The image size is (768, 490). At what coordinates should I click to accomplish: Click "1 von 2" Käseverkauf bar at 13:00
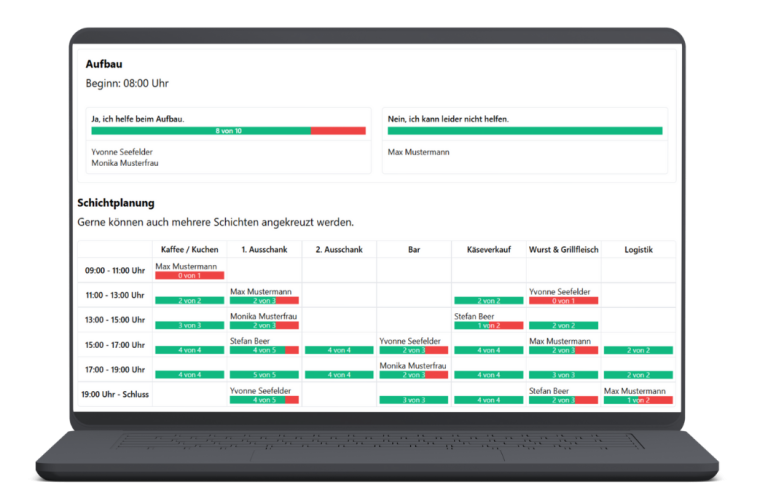tap(488, 325)
